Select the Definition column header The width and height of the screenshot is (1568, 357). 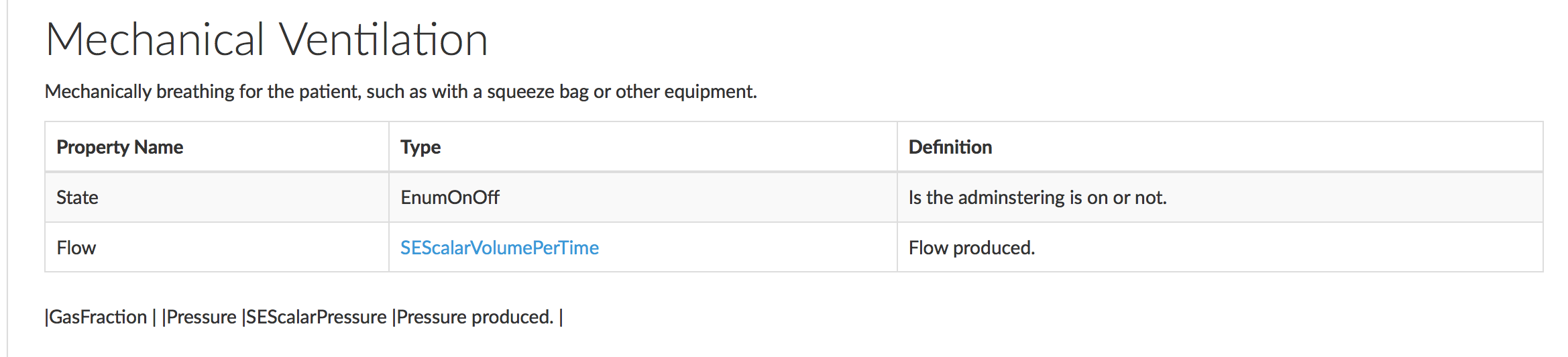coord(950,147)
